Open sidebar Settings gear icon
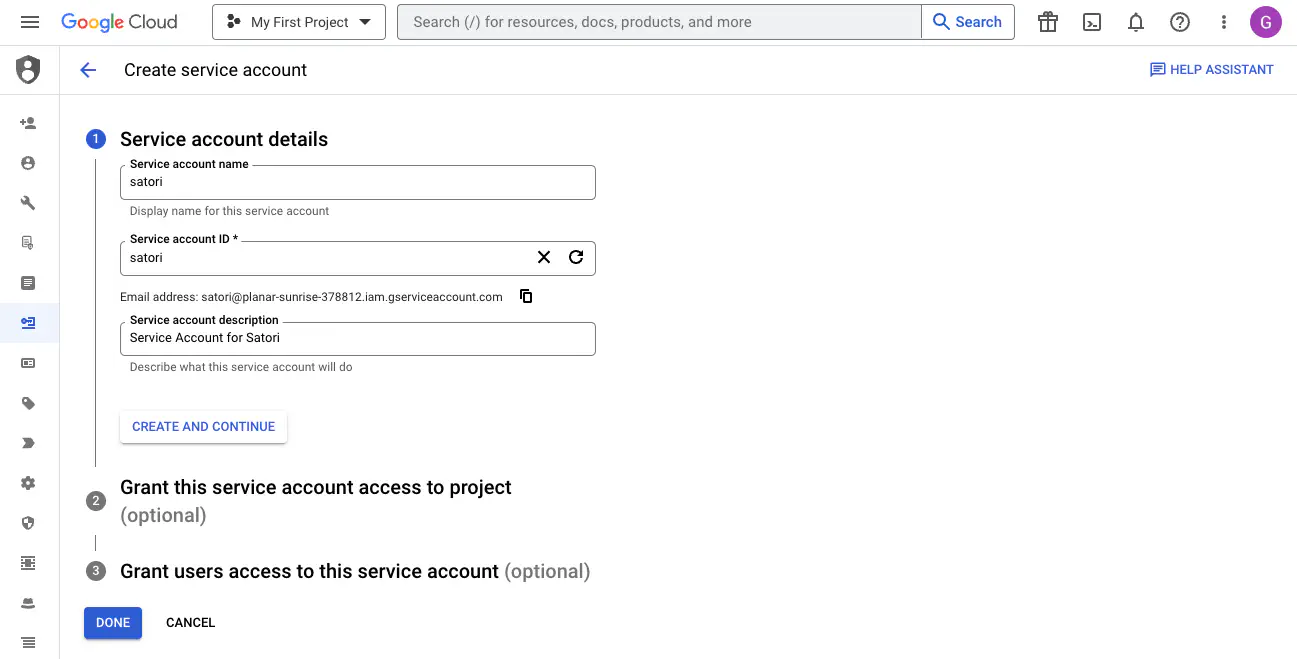The height and width of the screenshot is (659, 1297). tap(28, 482)
